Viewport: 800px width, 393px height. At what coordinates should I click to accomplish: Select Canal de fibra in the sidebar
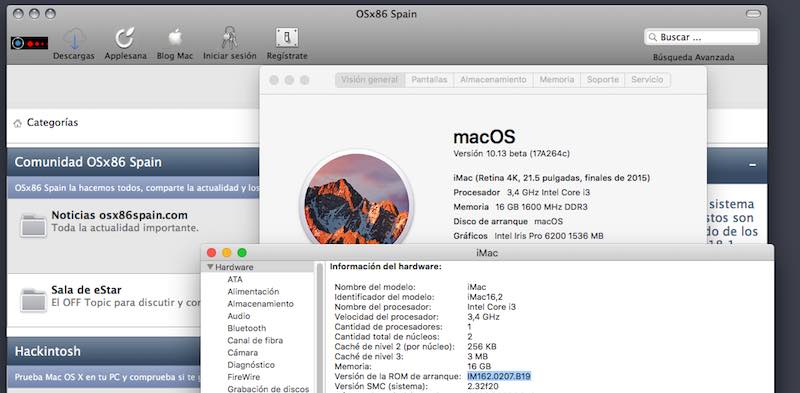tap(255, 341)
